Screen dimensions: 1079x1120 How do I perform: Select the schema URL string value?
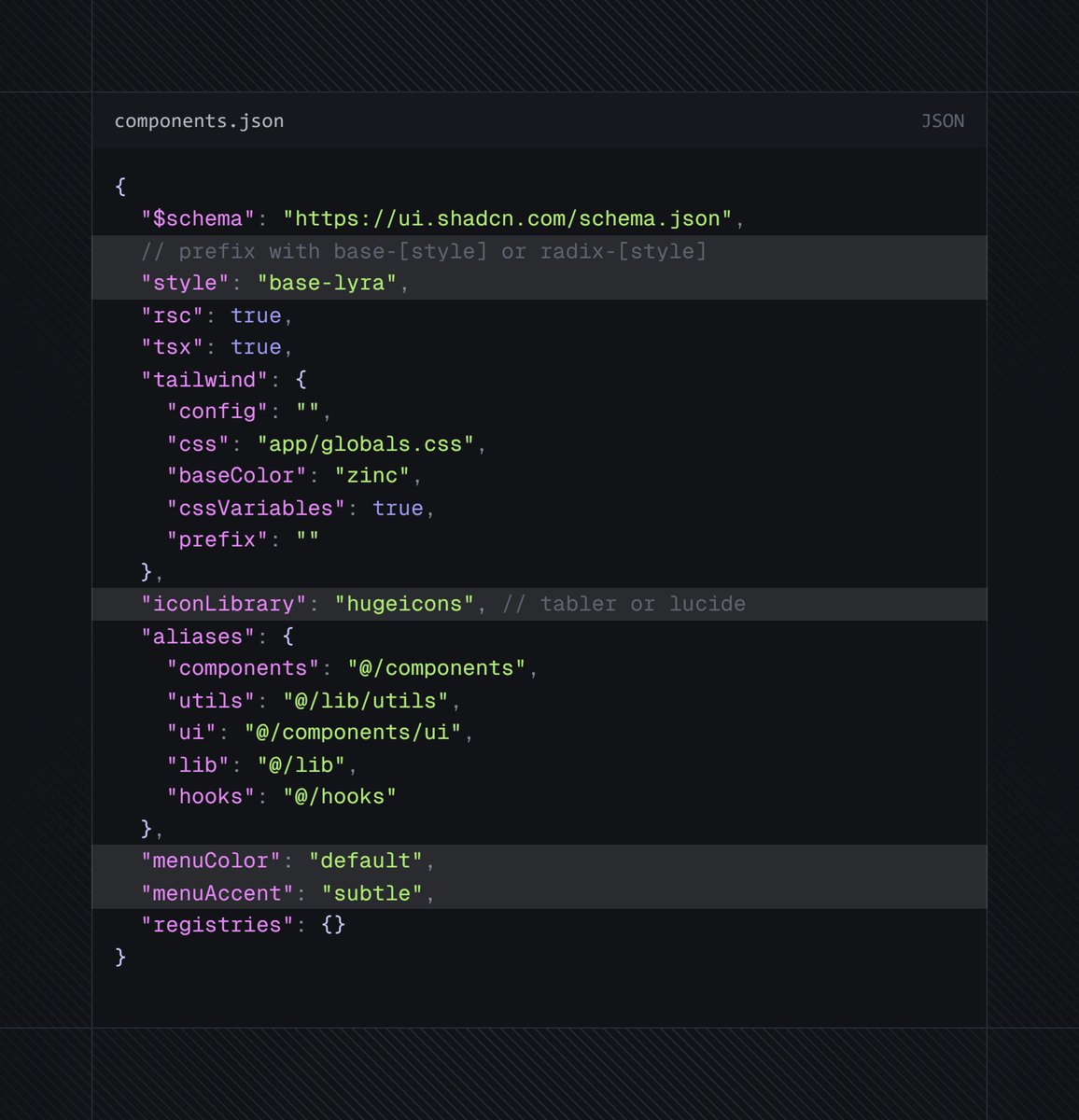tap(508, 218)
